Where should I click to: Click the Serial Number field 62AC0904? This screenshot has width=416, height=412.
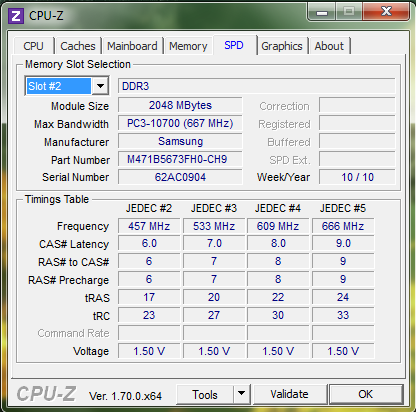click(x=180, y=177)
